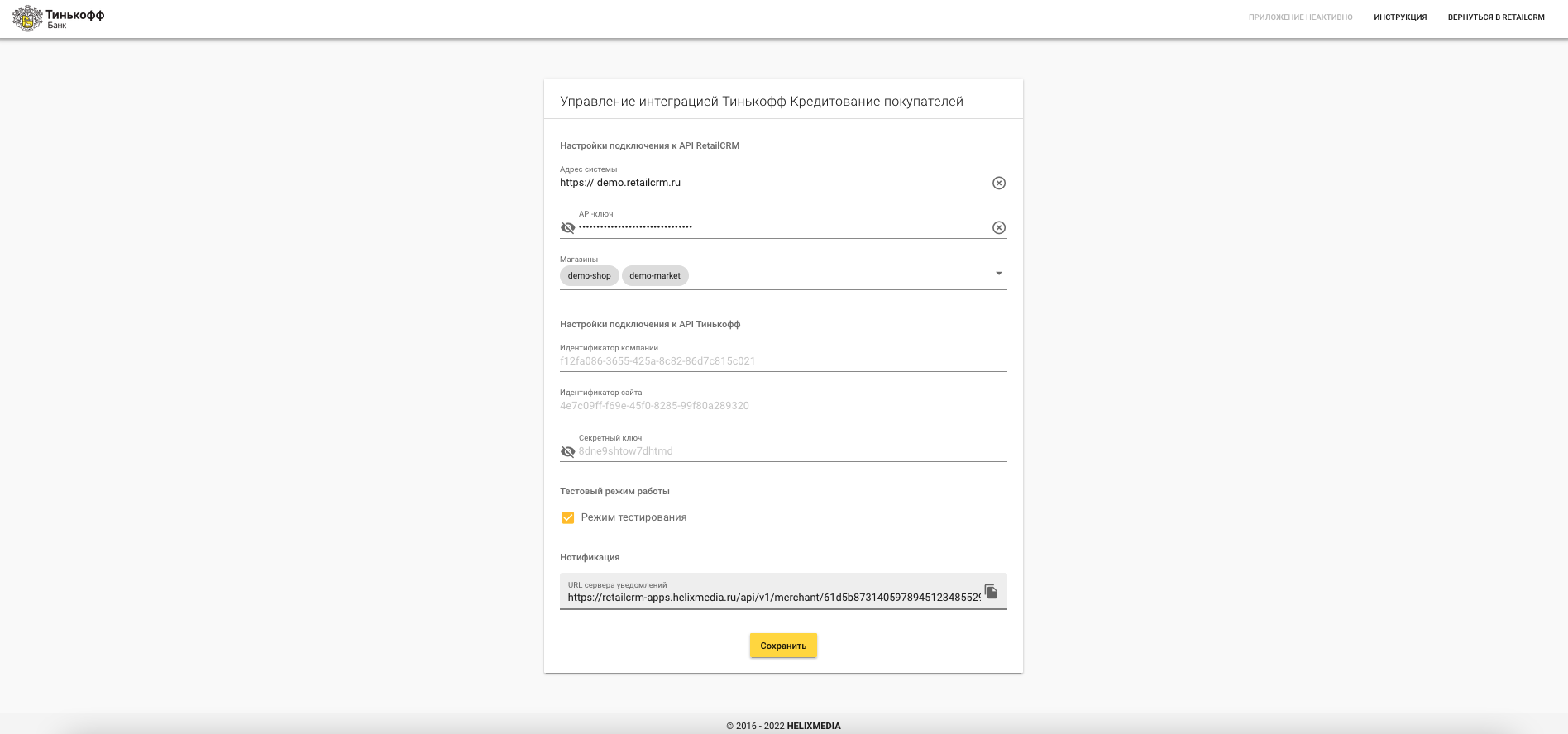
Task: Click the integration management heading
Action: tap(762, 102)
